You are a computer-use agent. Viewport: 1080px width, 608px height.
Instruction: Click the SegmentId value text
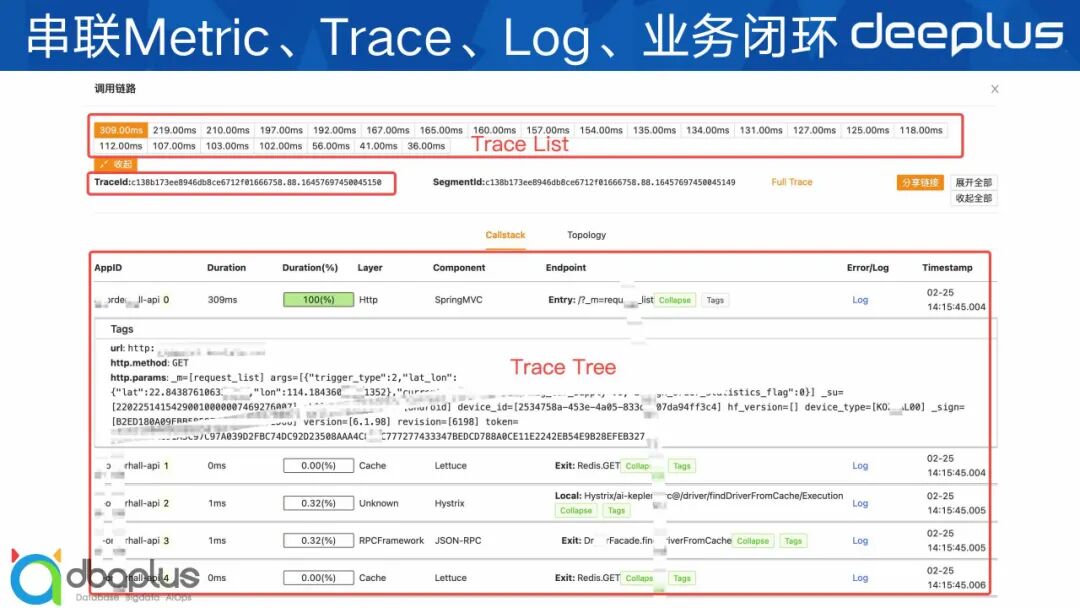(x=610, y=182)
